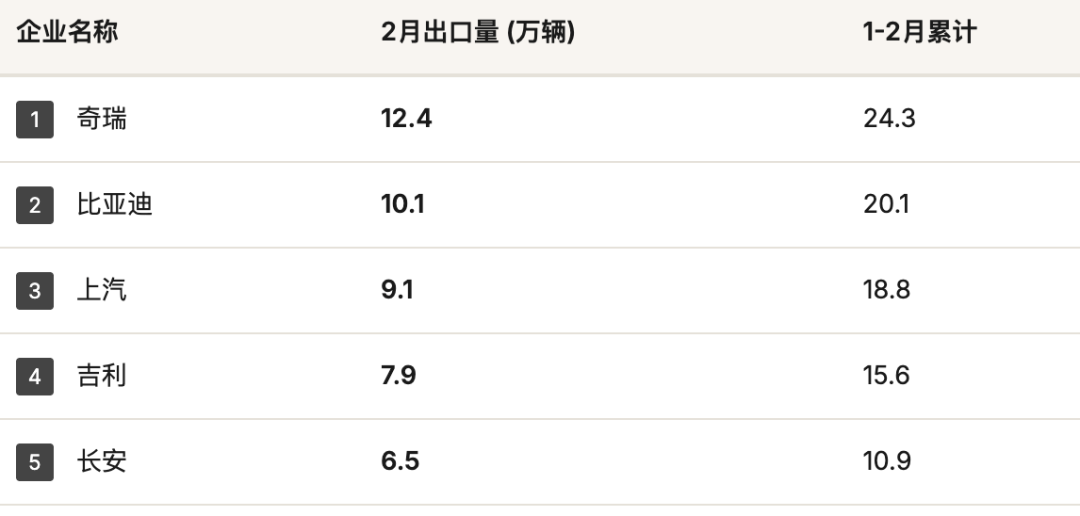This screenshot has width=1080, height=516.
Task: Click the 15.6 cumulative value
Action: click(887, 377)
